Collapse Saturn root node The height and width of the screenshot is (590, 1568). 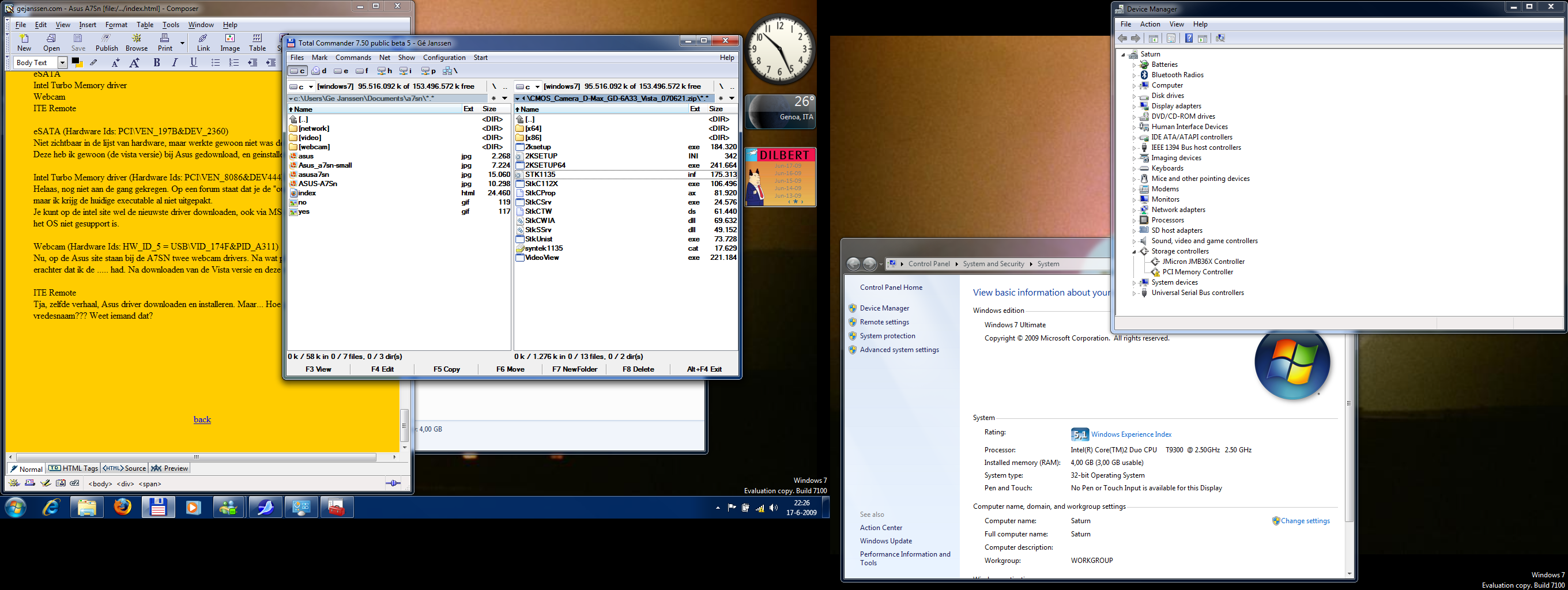click(1123, 55)
